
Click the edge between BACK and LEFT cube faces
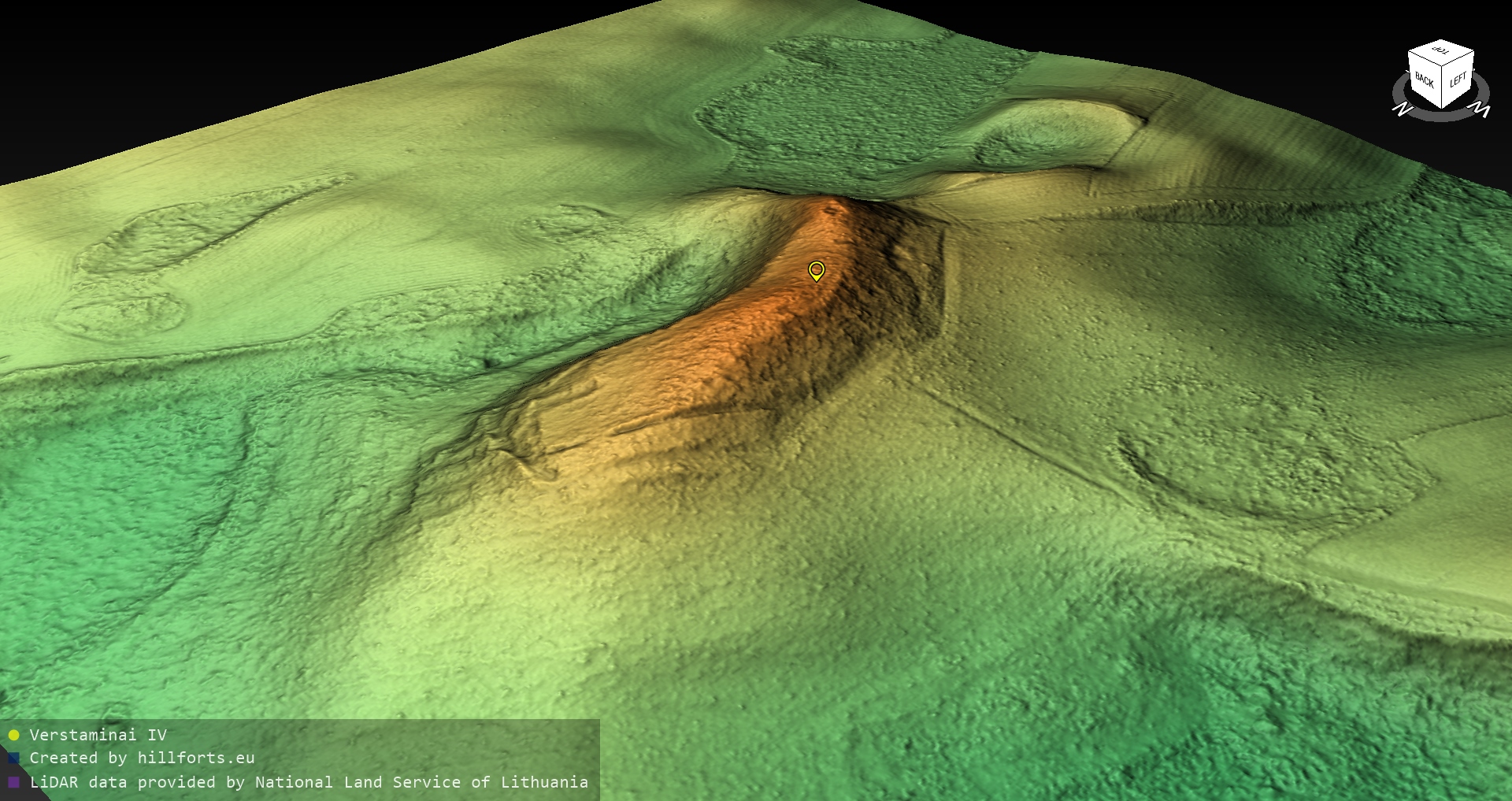(x=1443, y=87)
